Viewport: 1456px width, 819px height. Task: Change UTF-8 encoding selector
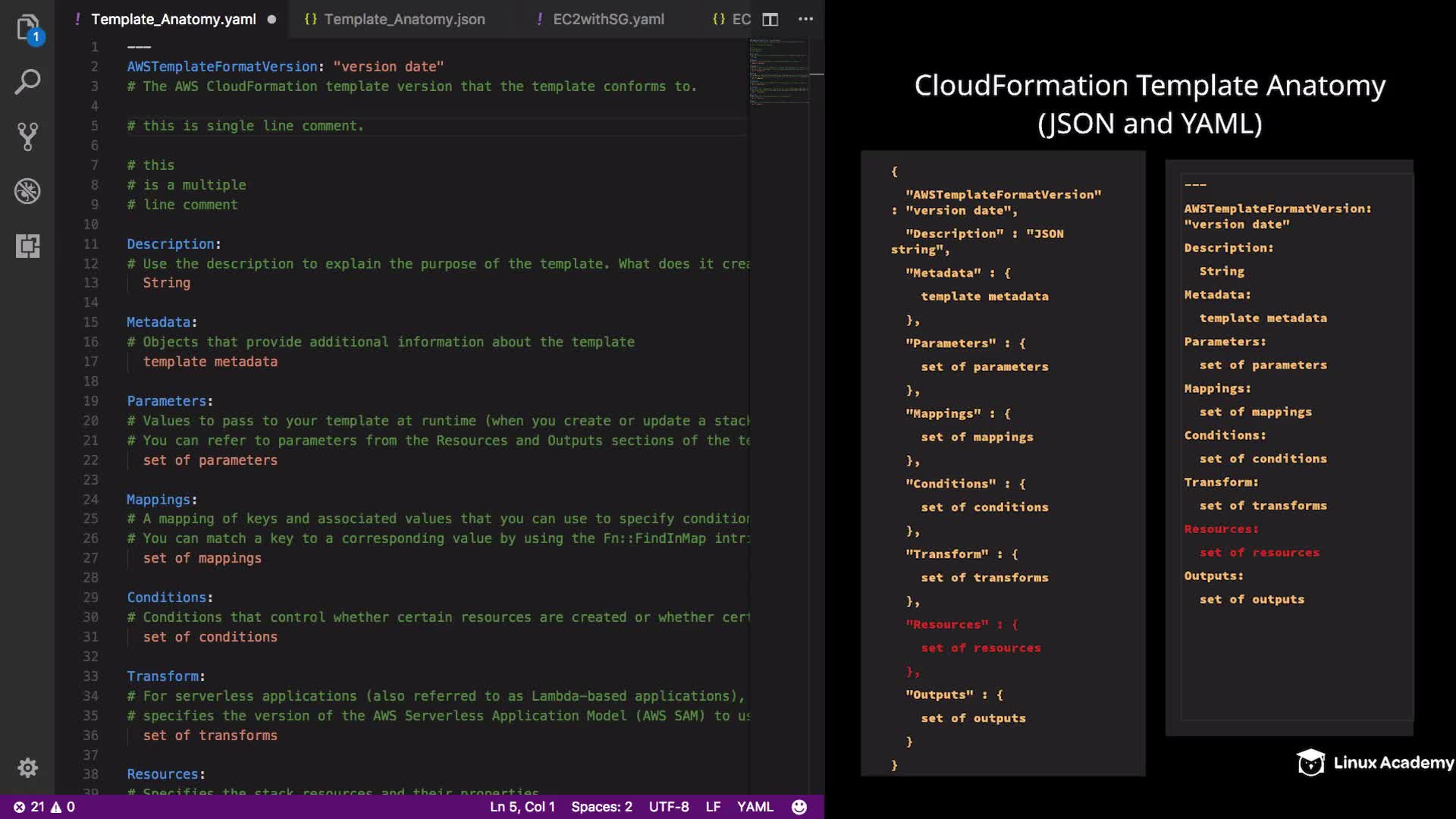click(668, 807)
